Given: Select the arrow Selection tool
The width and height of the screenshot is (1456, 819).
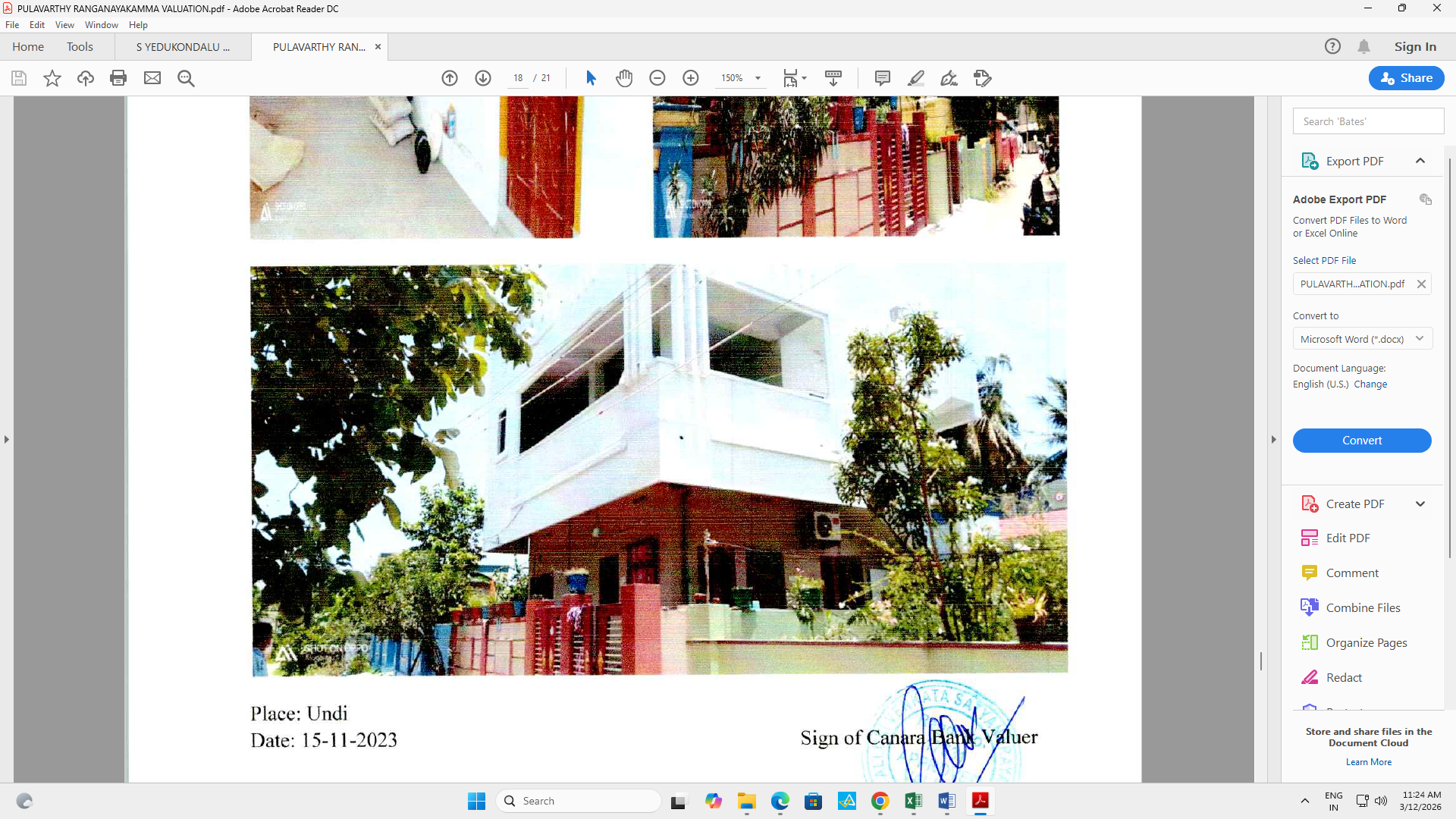Looking at the screenshot, I should (x=591, y=78).
